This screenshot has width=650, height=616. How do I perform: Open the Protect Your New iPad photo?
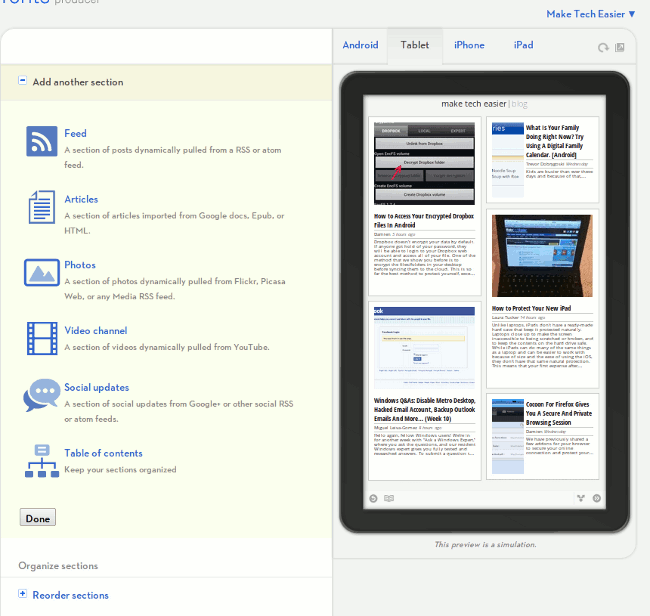tap(542, 256)
